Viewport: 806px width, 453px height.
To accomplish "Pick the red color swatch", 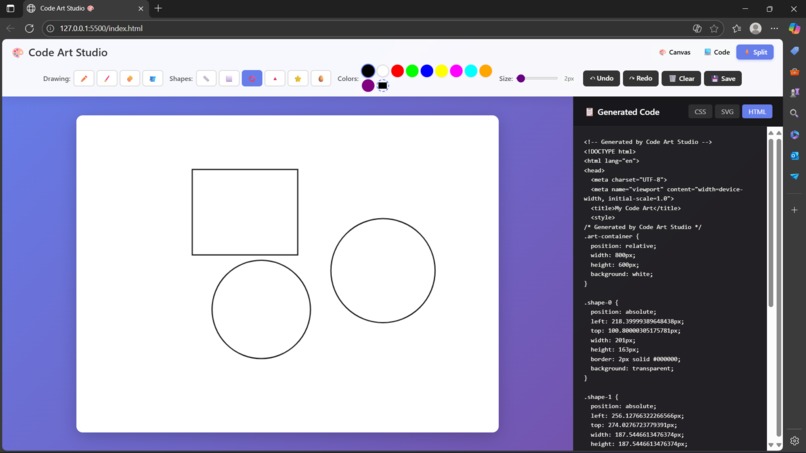I will pos(397,70).
